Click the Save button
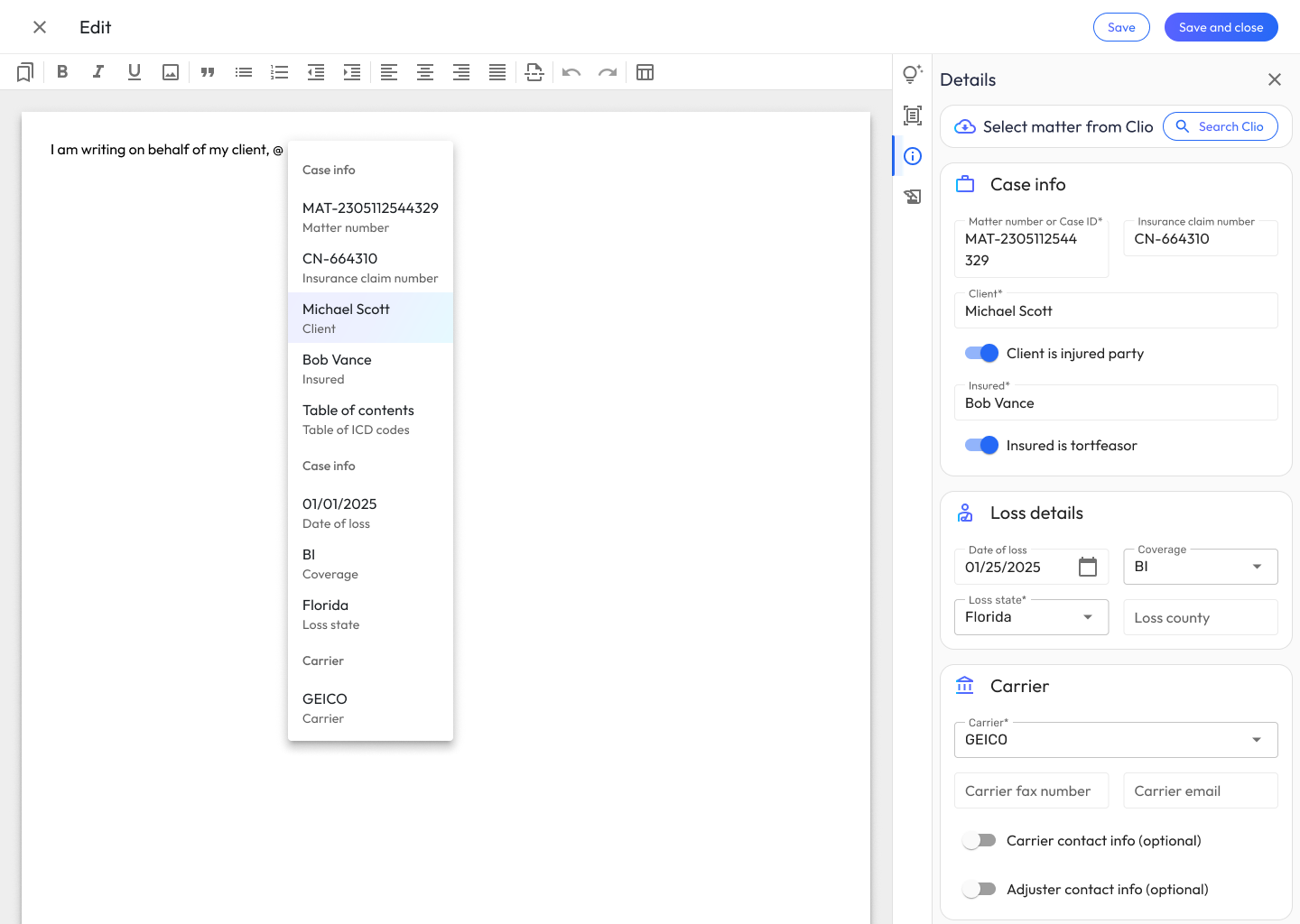Image resolution: width=1300 pixels, height=924 pixels. coord(1121,27)
